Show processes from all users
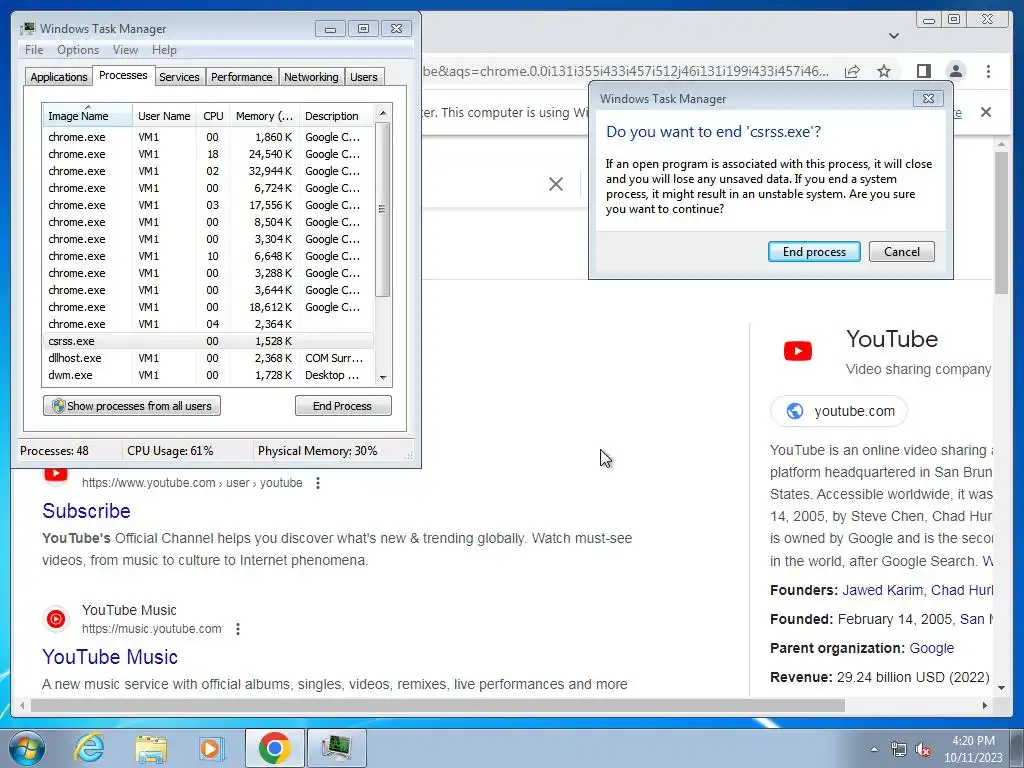Viewport: 1024px width, 768px height. pyautogui.click(x=132, y=406)
